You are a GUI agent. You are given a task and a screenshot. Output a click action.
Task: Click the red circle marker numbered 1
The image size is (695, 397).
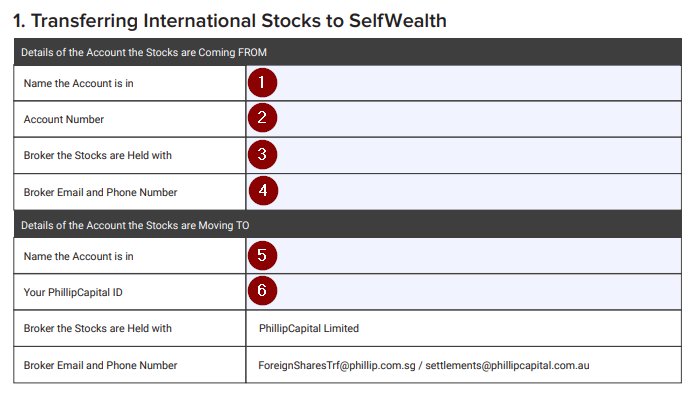pyautogui.click(x=262, y=83)
